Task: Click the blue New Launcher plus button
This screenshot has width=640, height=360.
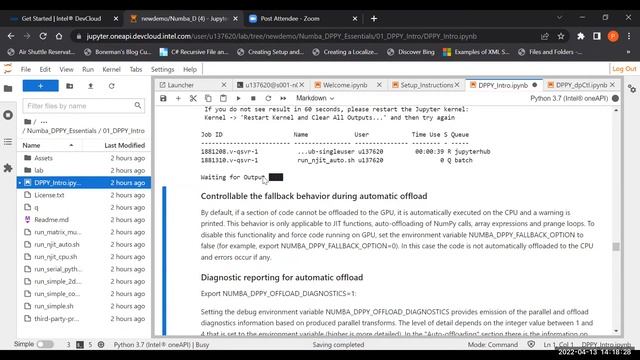Action: (x=40, y=86)
